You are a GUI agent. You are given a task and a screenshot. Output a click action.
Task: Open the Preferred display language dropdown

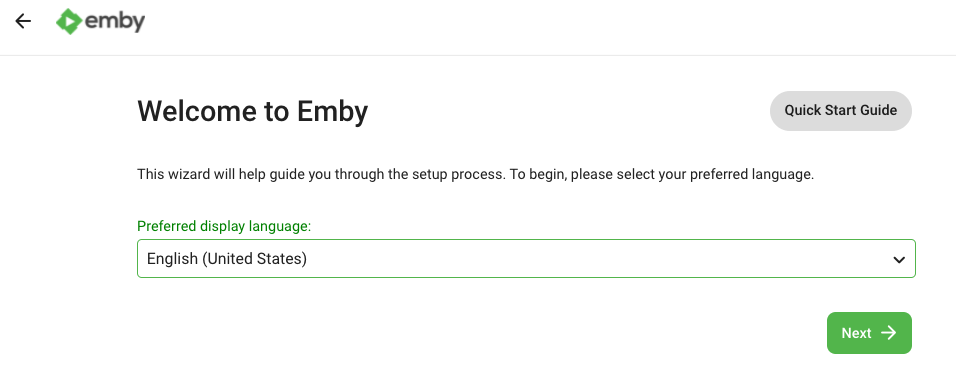(x=526, y=259)
